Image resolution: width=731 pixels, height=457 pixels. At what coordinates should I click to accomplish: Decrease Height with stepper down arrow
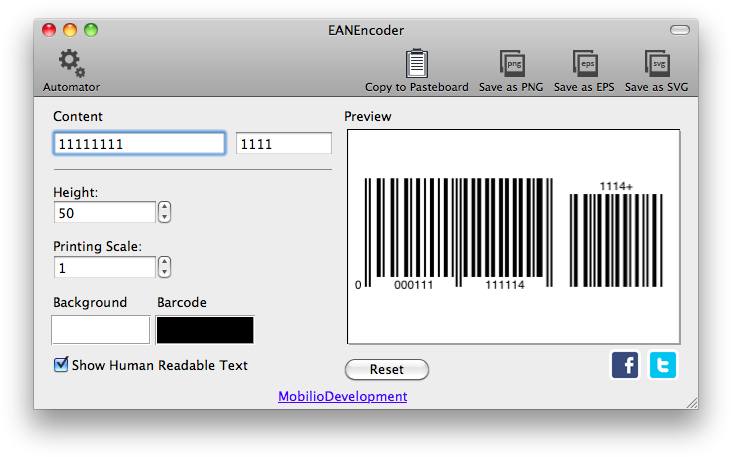(x=165, y=217)
